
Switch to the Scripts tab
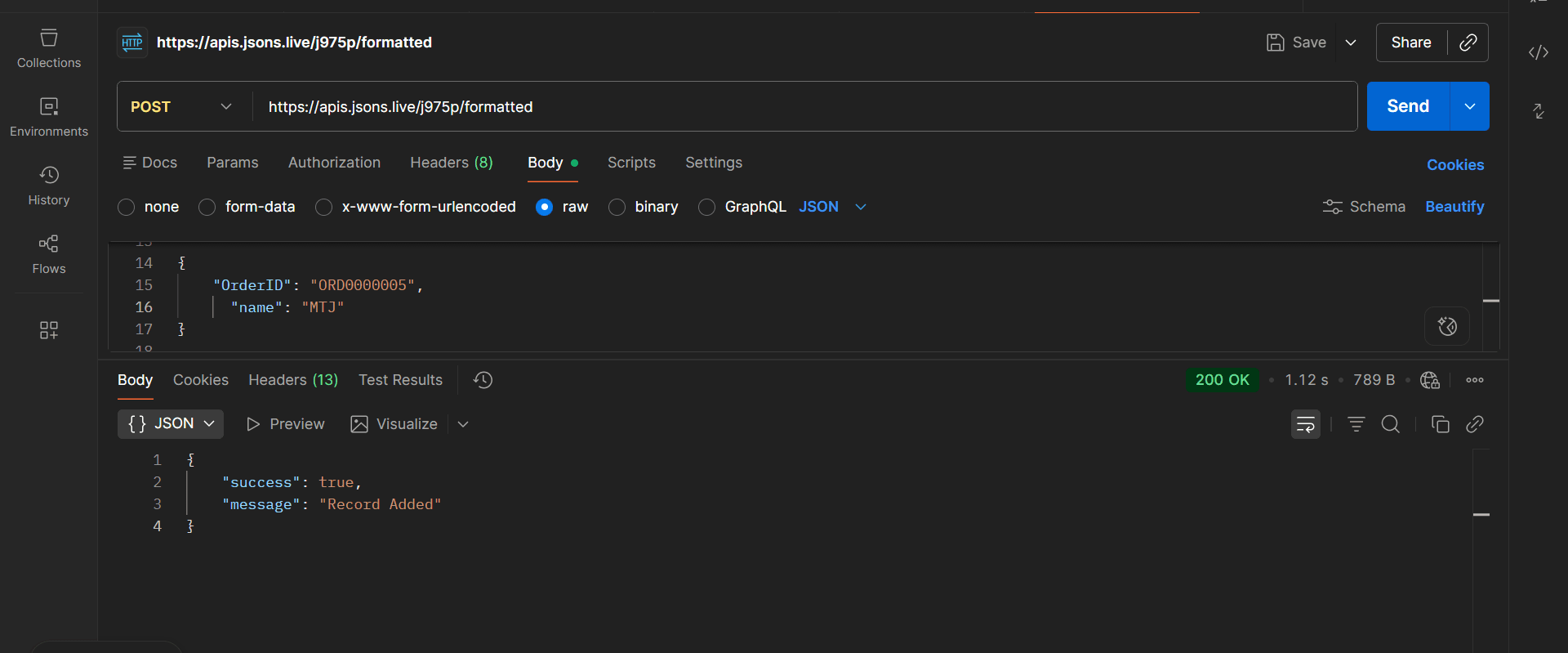point(631,163)
